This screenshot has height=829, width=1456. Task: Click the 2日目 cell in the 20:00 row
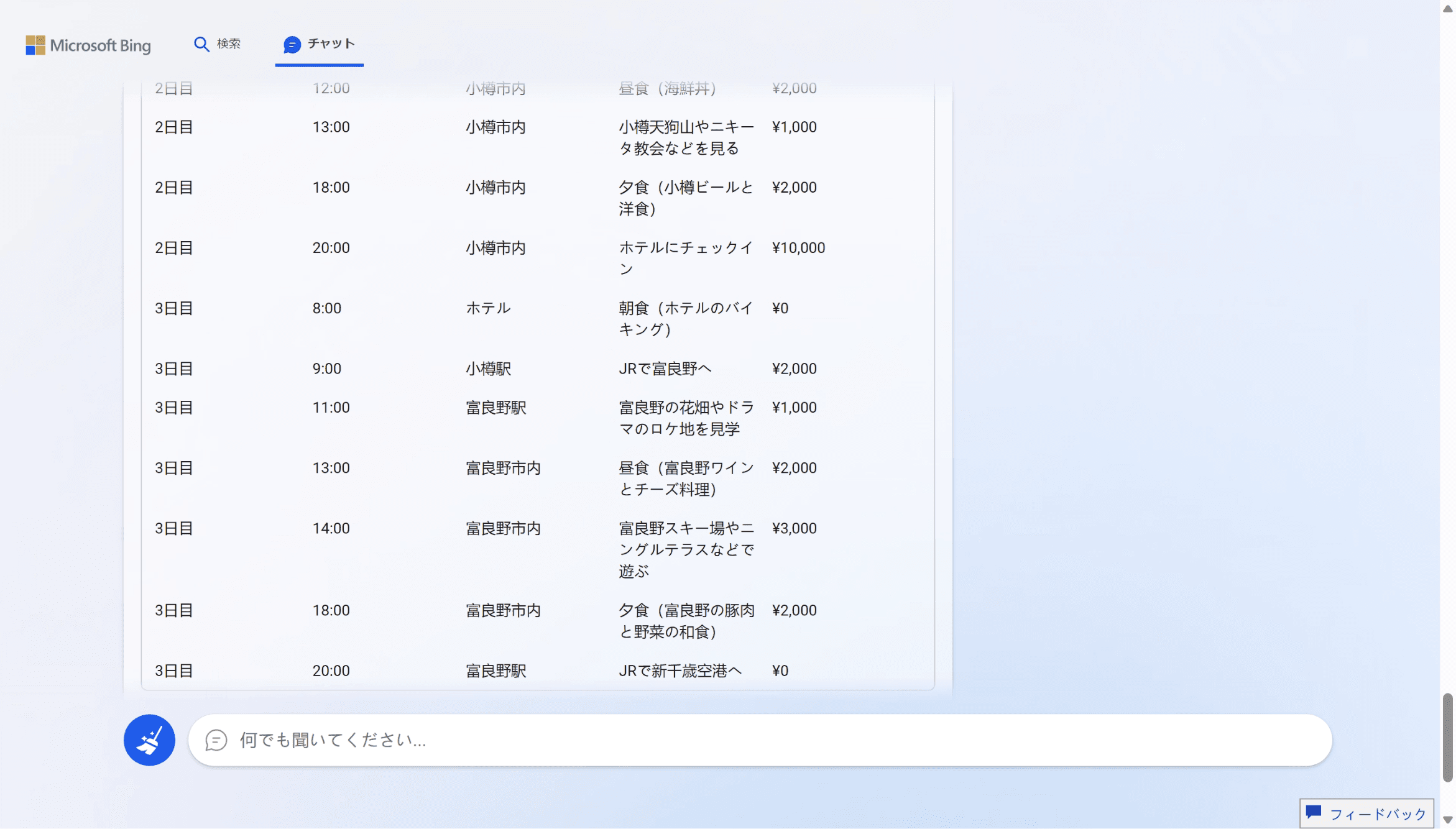point(174,248)
